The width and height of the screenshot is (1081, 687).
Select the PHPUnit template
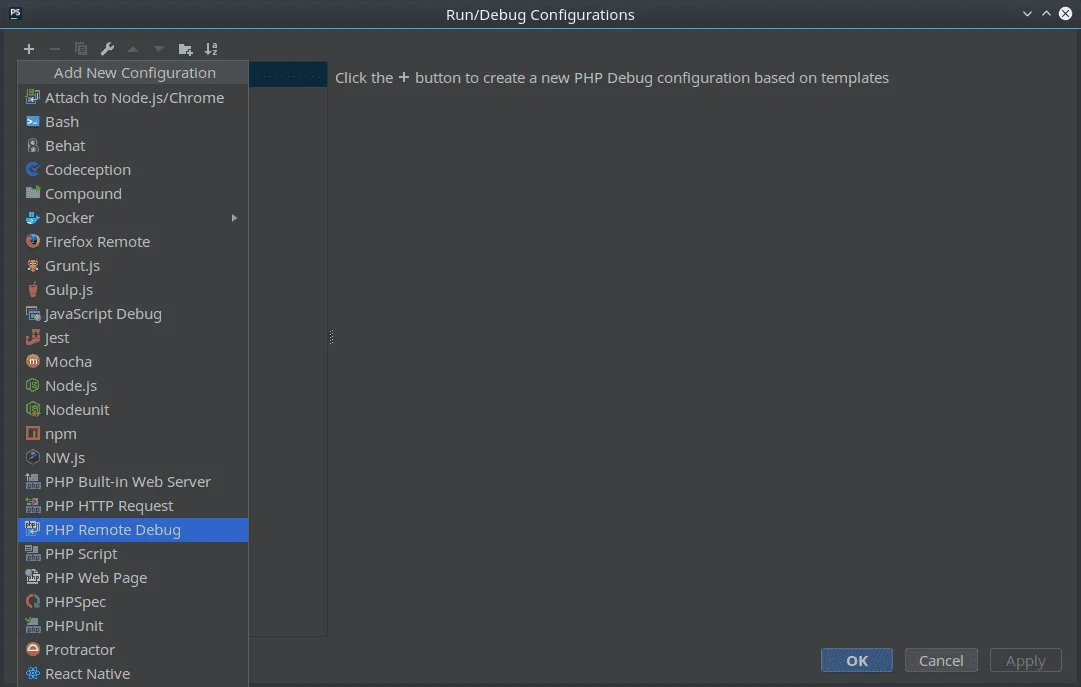(x=75, y=625)
